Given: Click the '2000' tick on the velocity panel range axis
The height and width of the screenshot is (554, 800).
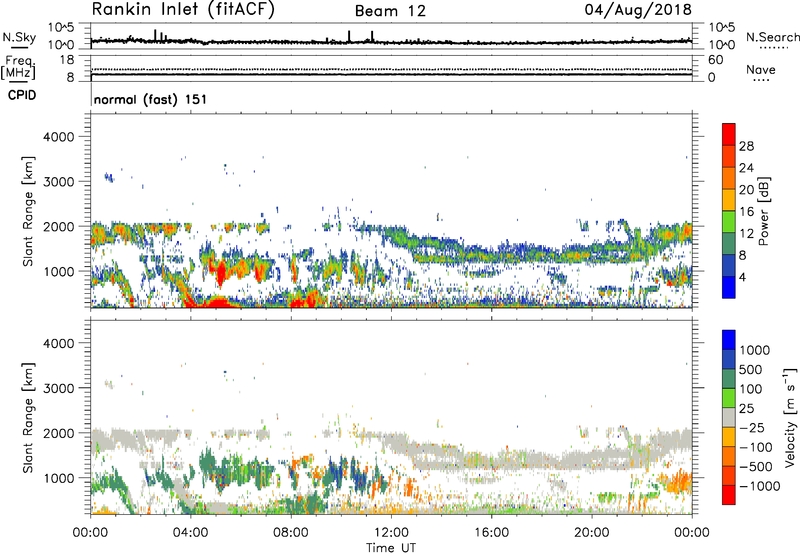Looking at the screenshot, I should point(58,433).
